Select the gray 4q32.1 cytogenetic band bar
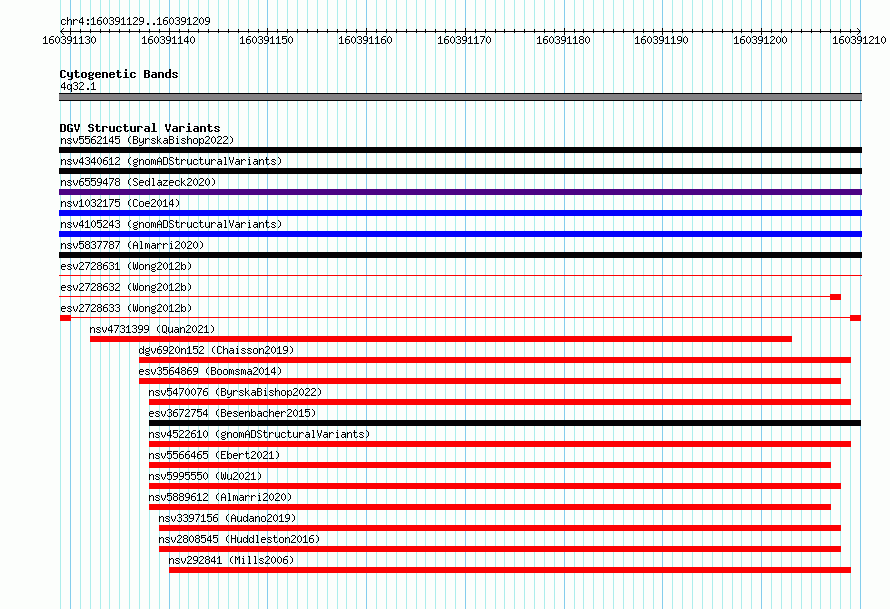This screenshot has width=890, height=609. [x=460, y=97]
